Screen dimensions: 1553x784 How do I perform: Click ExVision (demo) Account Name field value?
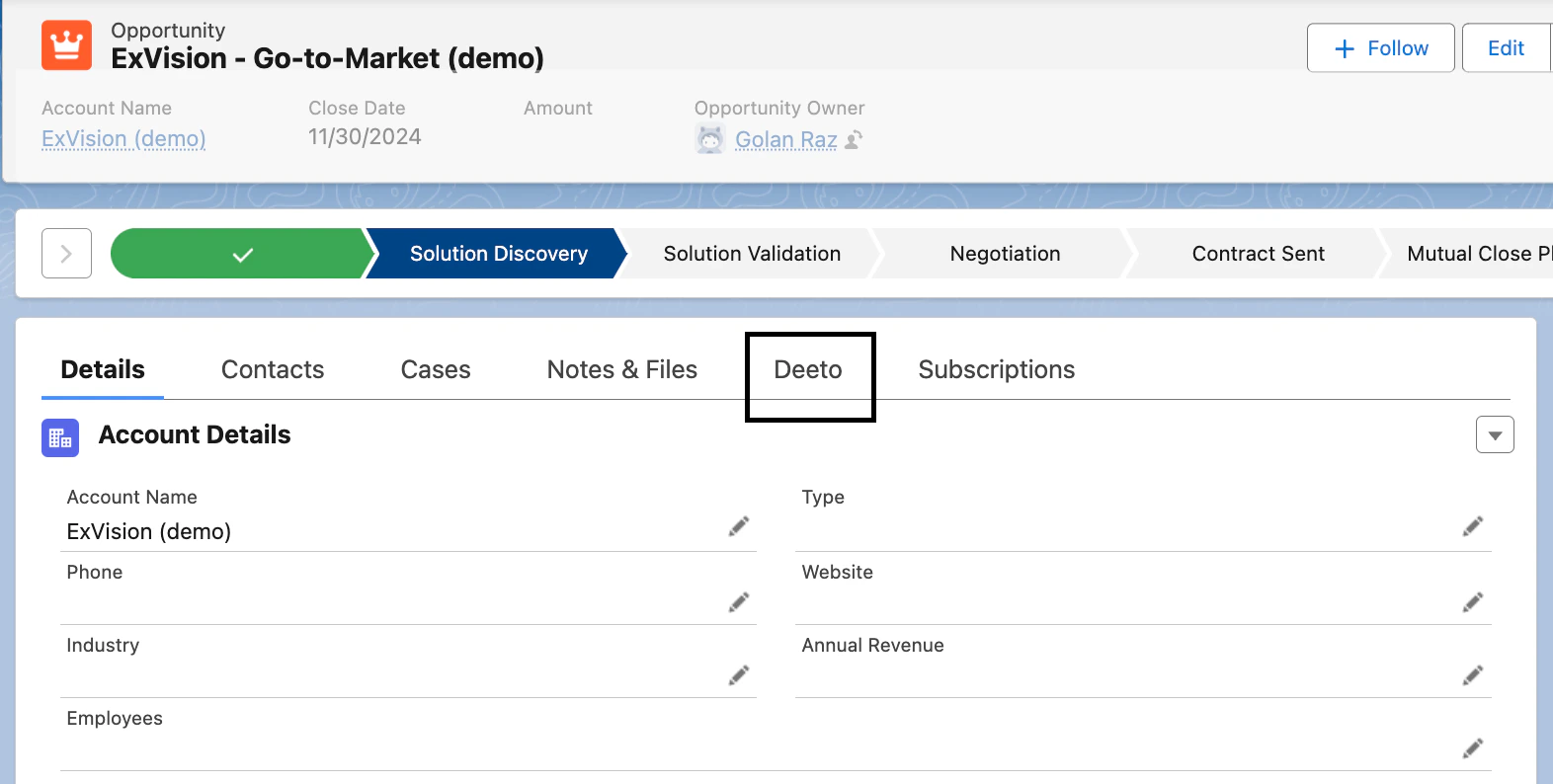point(149,531)
